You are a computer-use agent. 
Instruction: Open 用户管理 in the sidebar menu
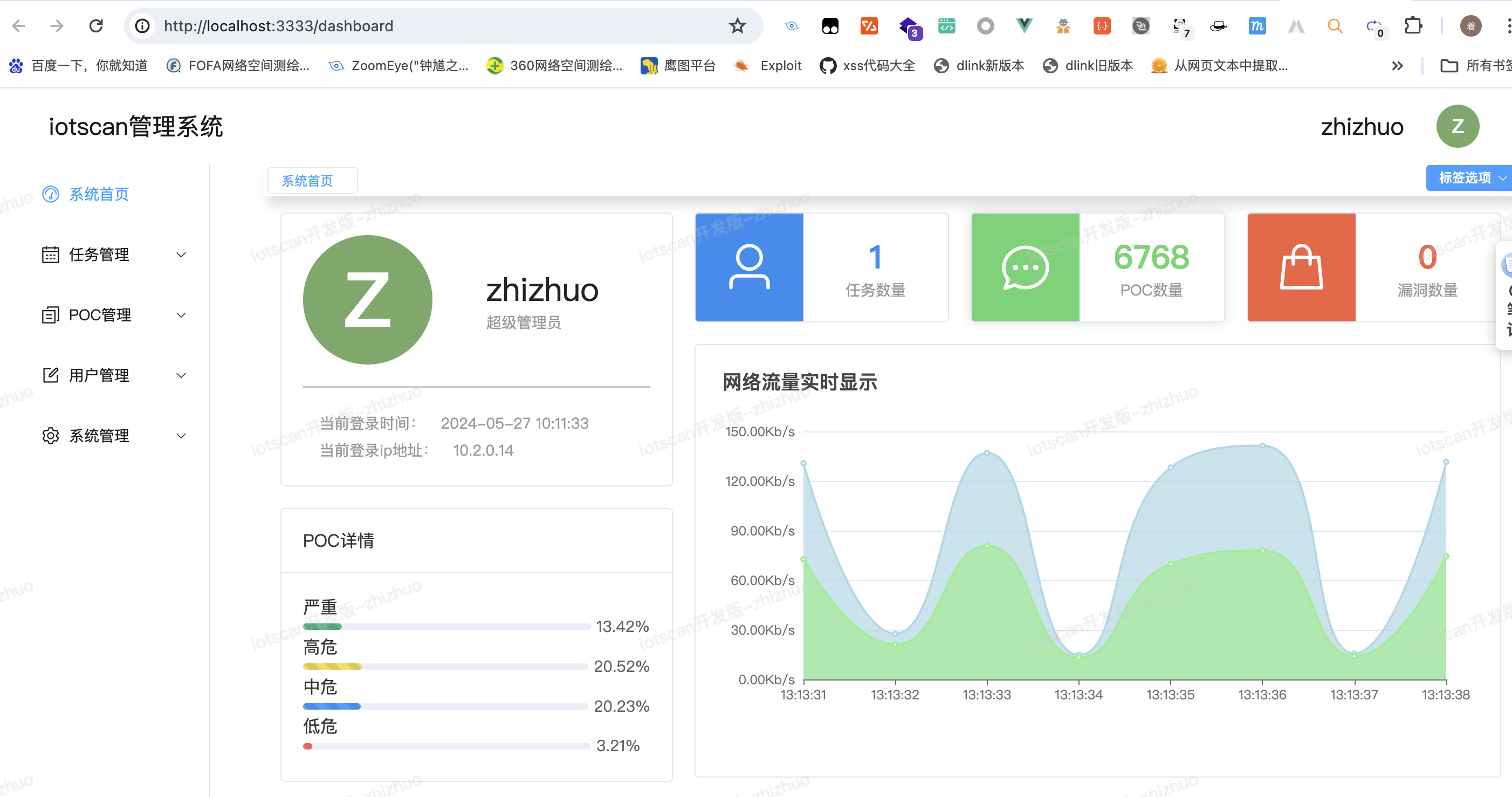tap(99, 375)
